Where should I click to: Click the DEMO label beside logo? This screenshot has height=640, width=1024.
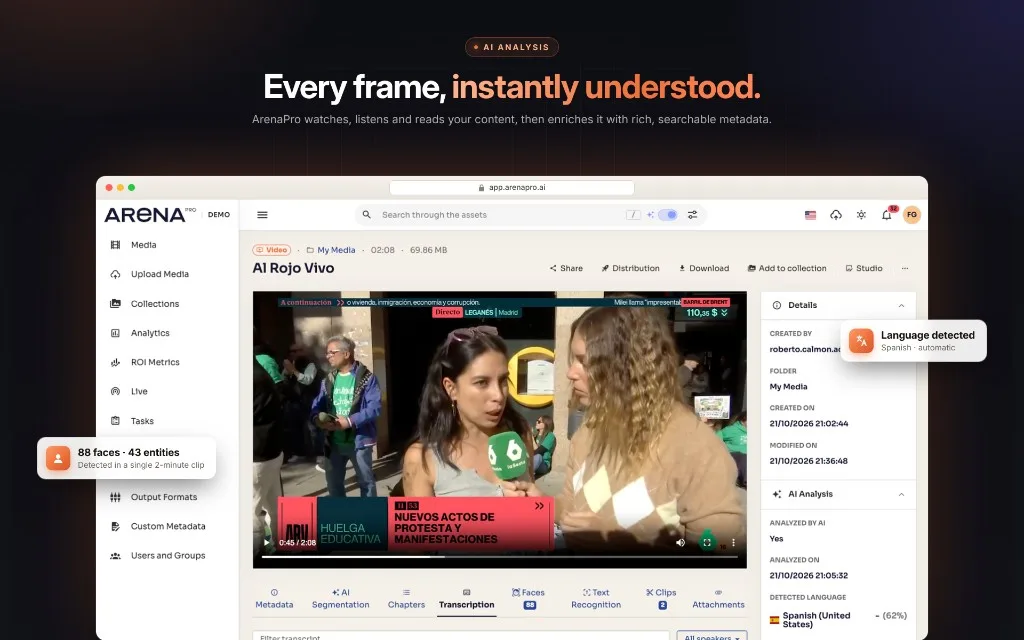(219, 215)
